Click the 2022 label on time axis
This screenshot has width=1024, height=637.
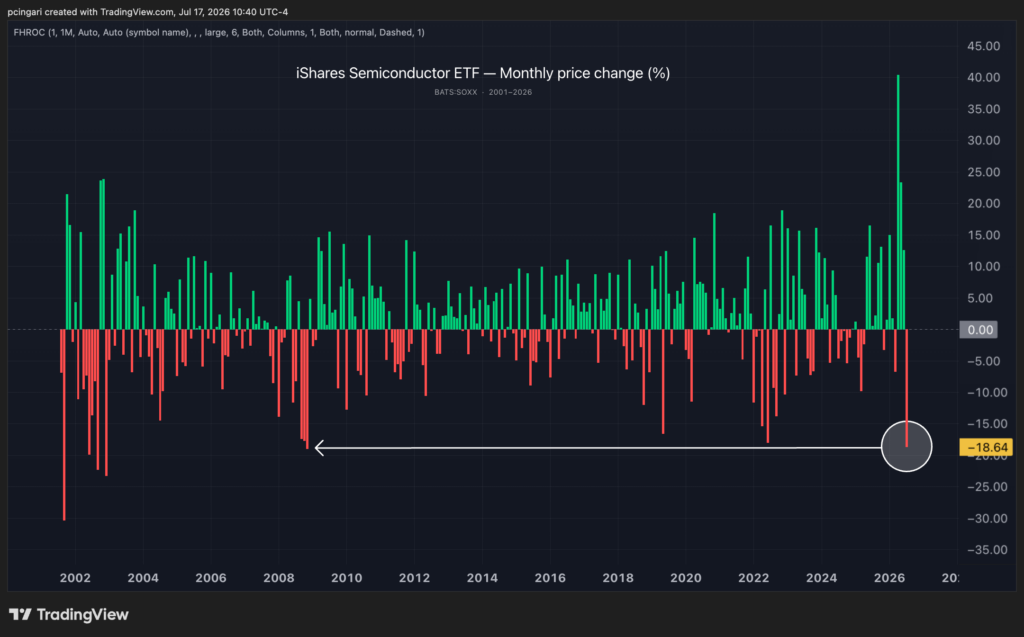coord(754,578)
